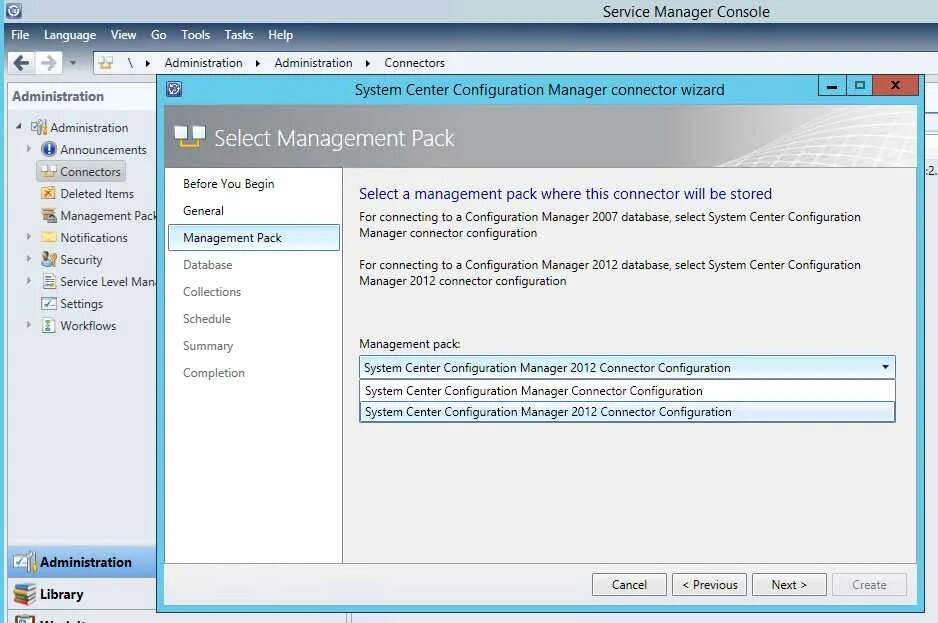Minimize the connector wizard window
The width and height of the screenshot is (938, 623).
click(x=832, y=86)
